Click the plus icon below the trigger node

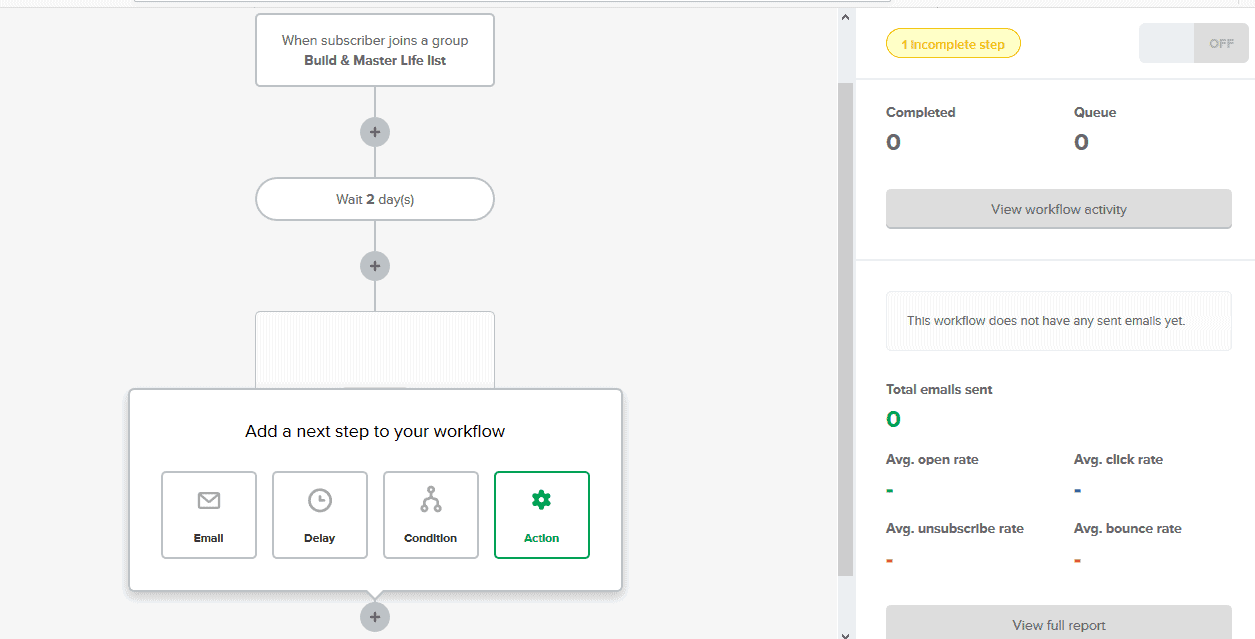click(374, 131)
